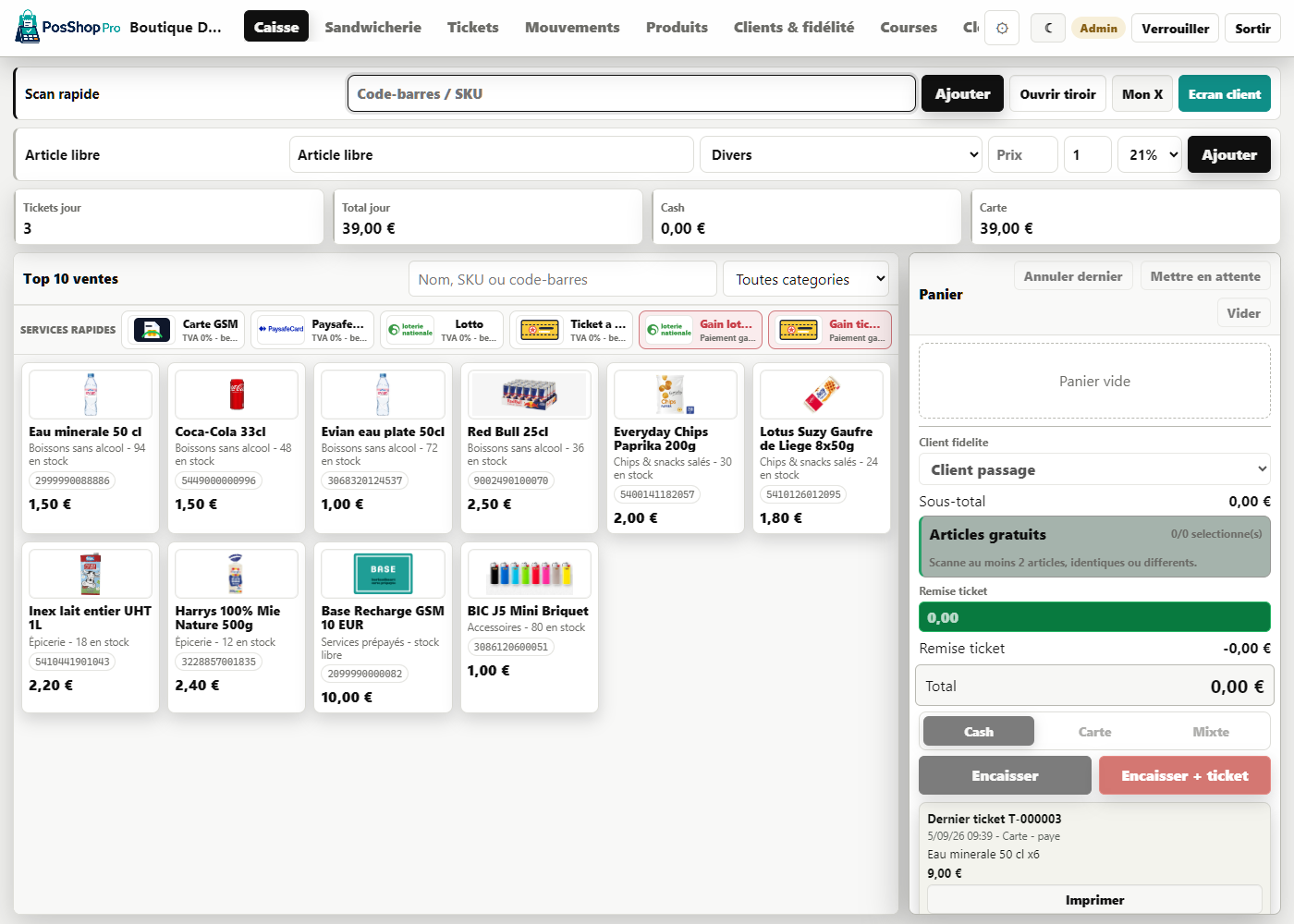Image resolution: width=1294 pixels, height=924 pixels.
Task: Click the Ouvrir tiroir button
Action: click(x=1057, y=93)
